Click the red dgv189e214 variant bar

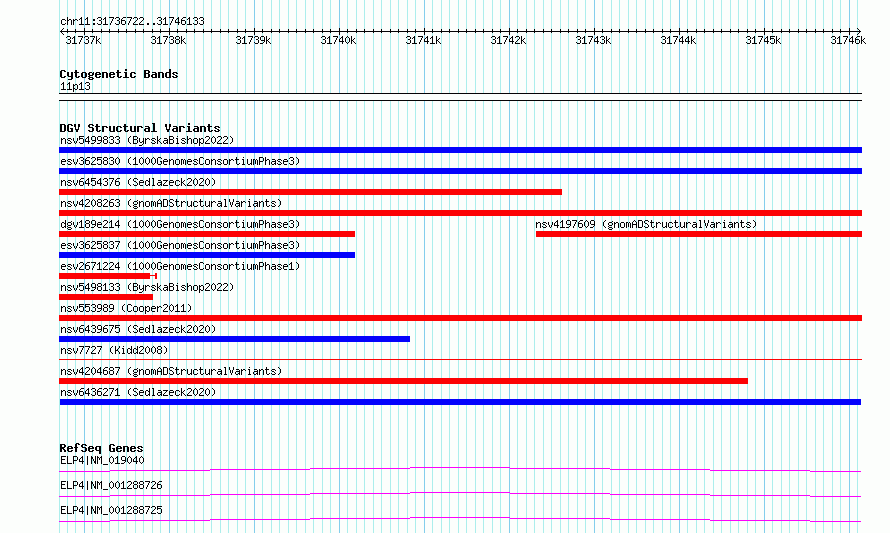(x=207, y=234)
